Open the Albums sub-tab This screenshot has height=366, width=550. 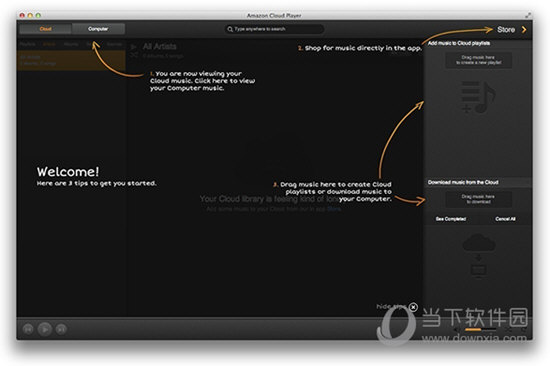pyautogui.click(x=71, y=44)
